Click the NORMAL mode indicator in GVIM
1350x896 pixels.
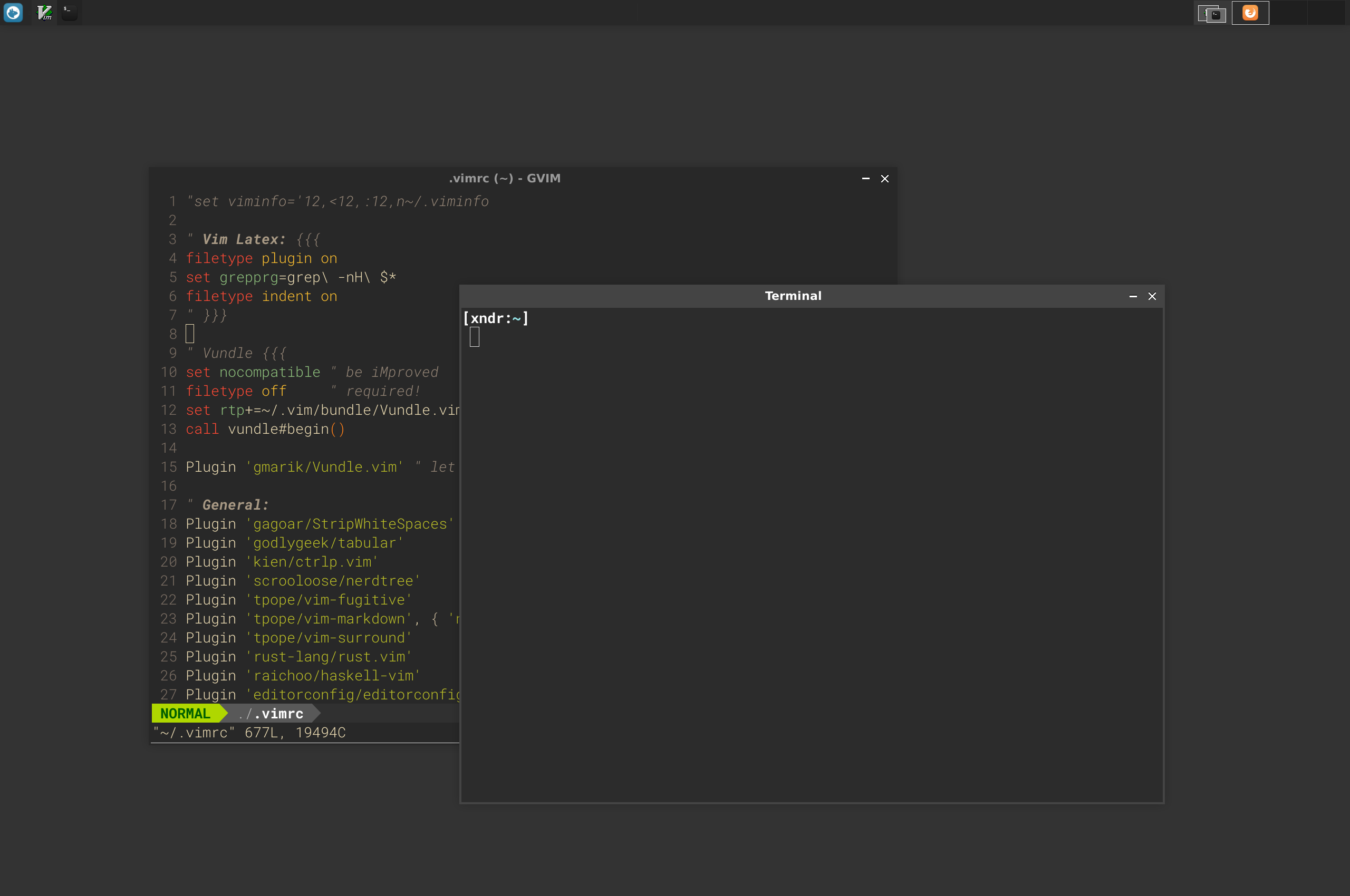185,713
